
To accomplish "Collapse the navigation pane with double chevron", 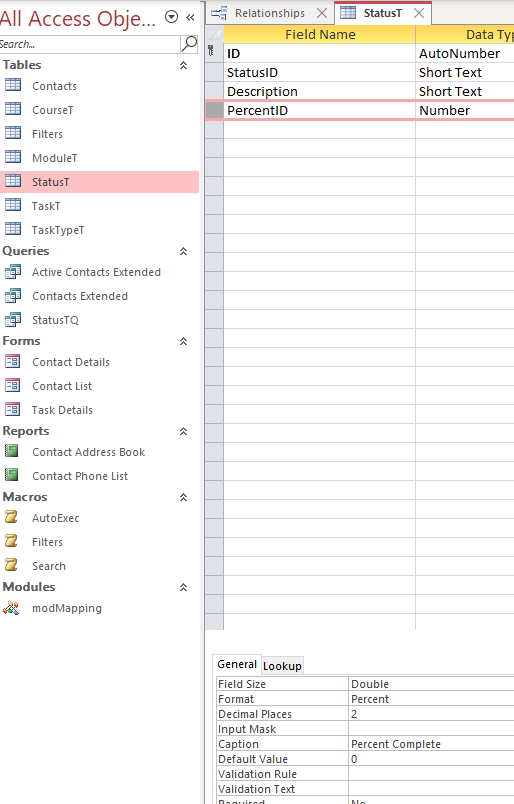I will coord(190,17).
